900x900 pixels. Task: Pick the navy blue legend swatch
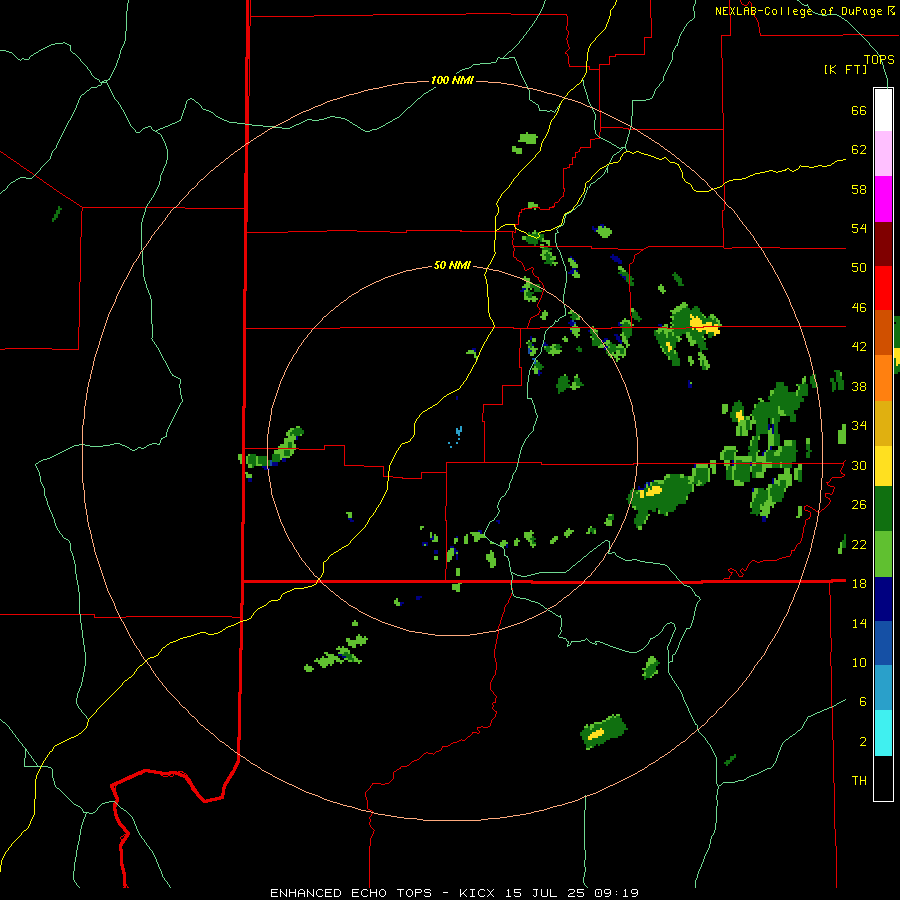coord(883,599)
